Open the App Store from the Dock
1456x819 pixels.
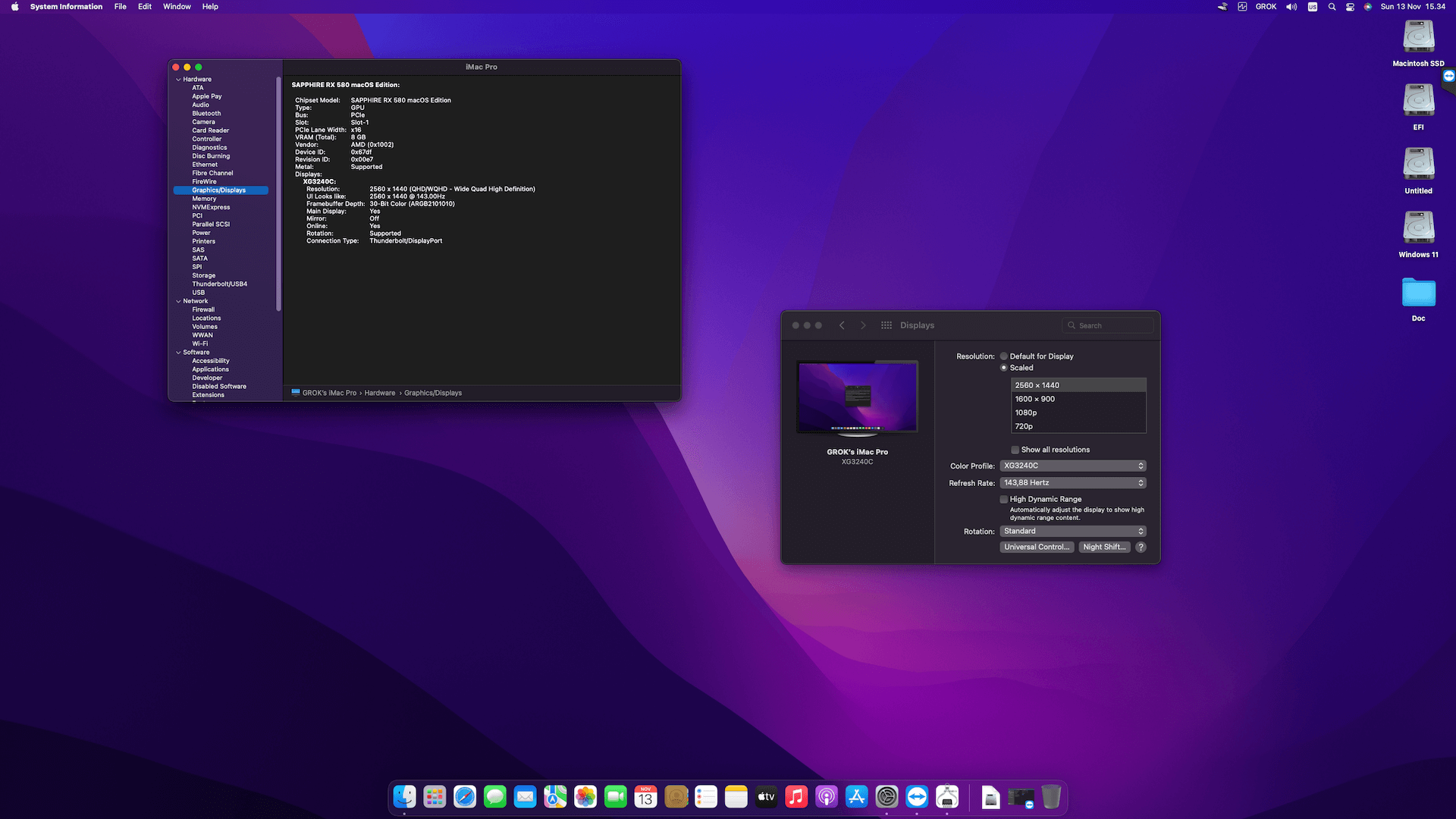pos(856,797)
